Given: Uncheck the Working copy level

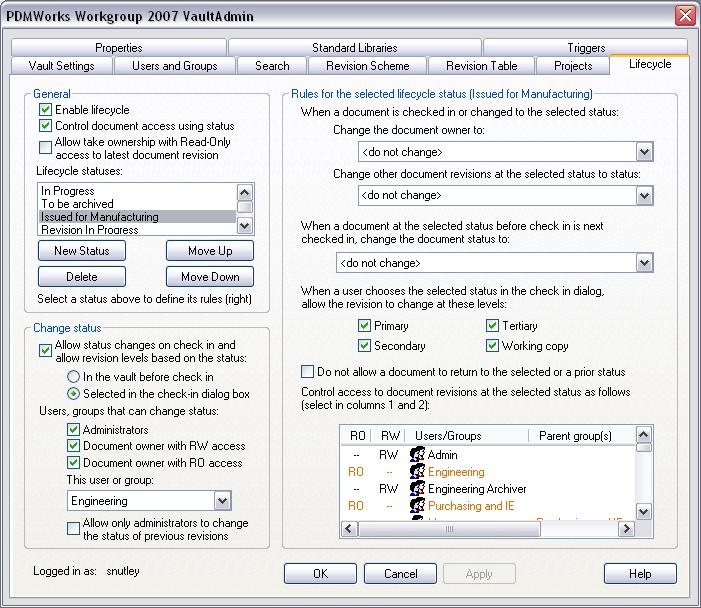Looking at the screenshot, I should click(492, 346).
